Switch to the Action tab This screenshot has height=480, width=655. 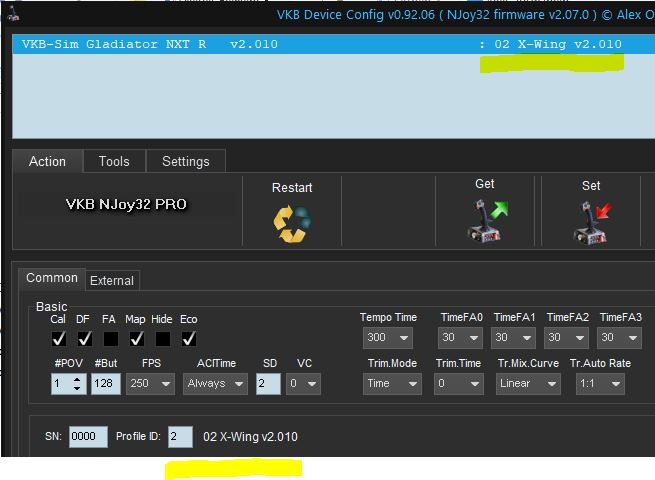(47, 161)
